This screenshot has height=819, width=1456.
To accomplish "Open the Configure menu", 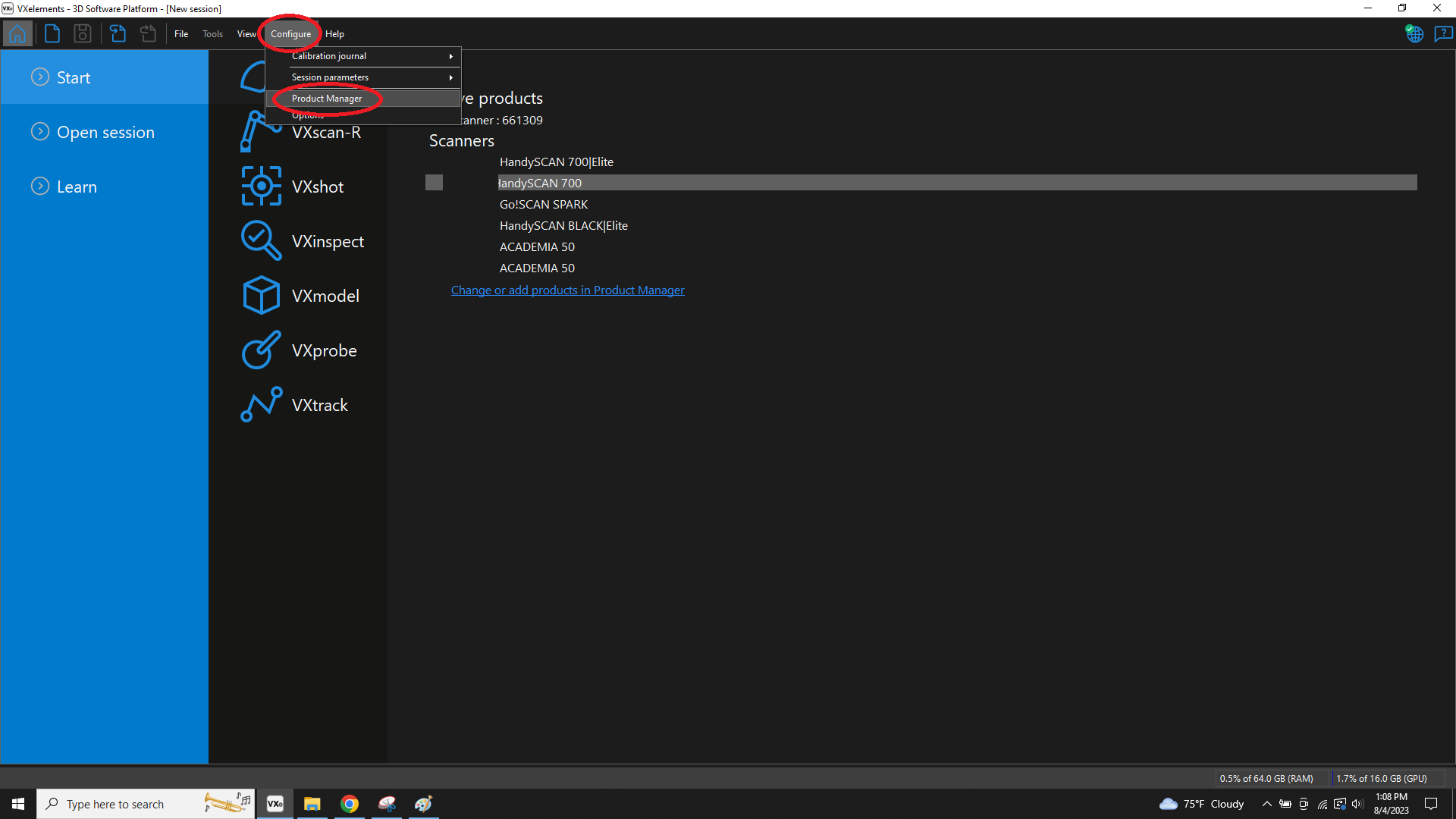I will pos(290,34).
